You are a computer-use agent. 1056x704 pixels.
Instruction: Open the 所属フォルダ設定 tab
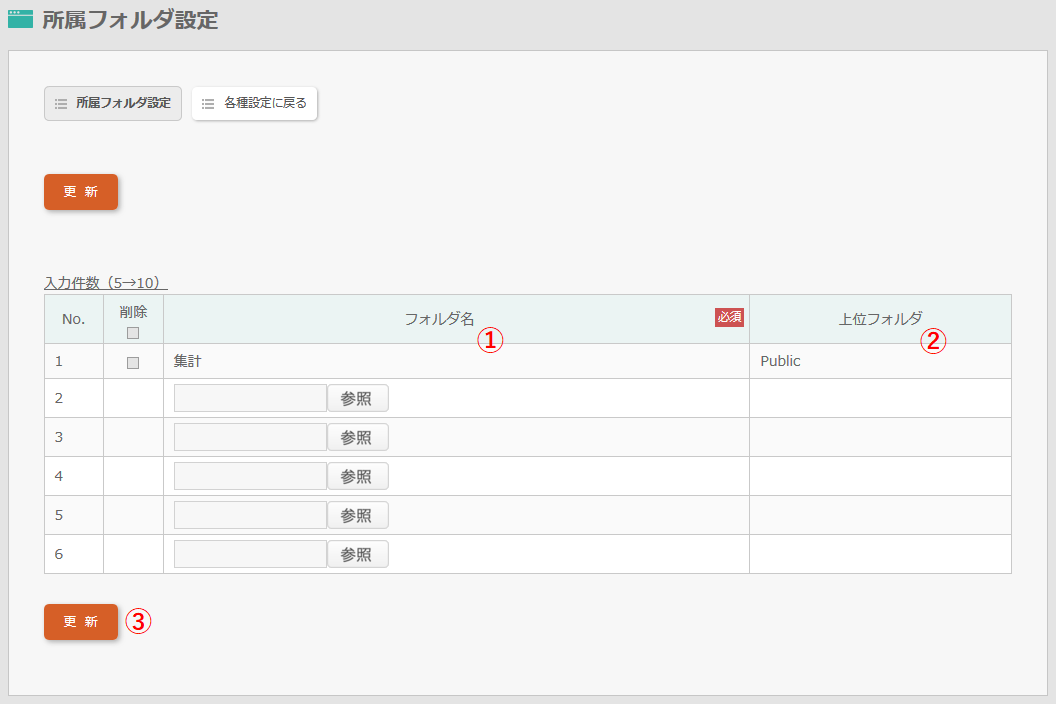pos(113,103)
